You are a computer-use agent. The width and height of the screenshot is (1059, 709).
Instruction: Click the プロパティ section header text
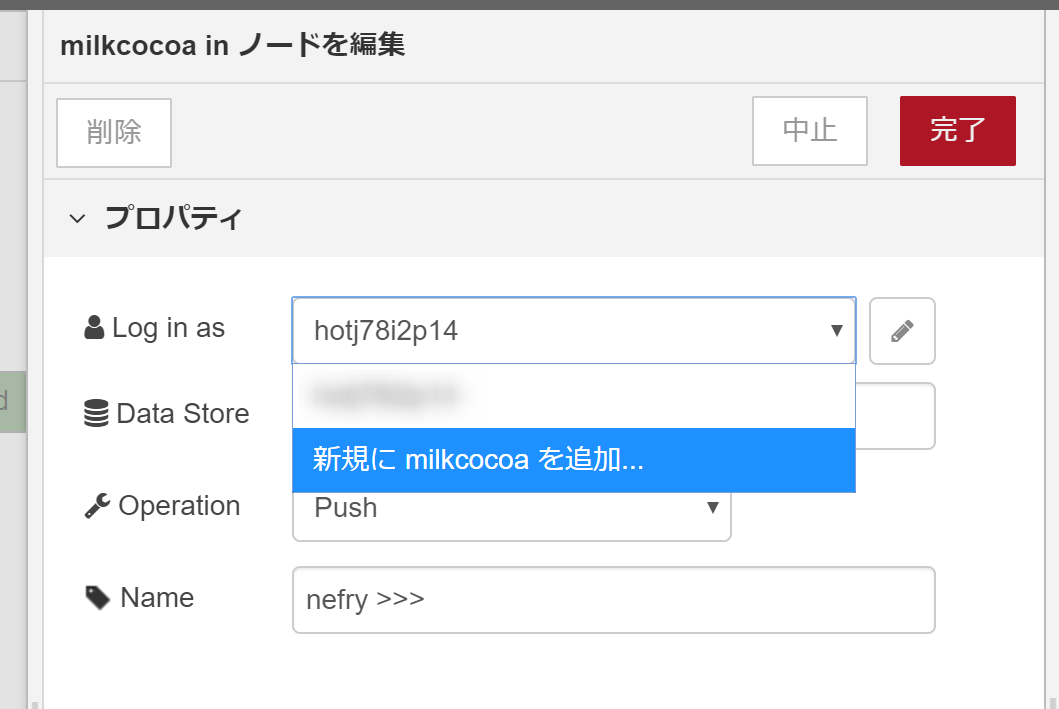click(x=173, y=218)
